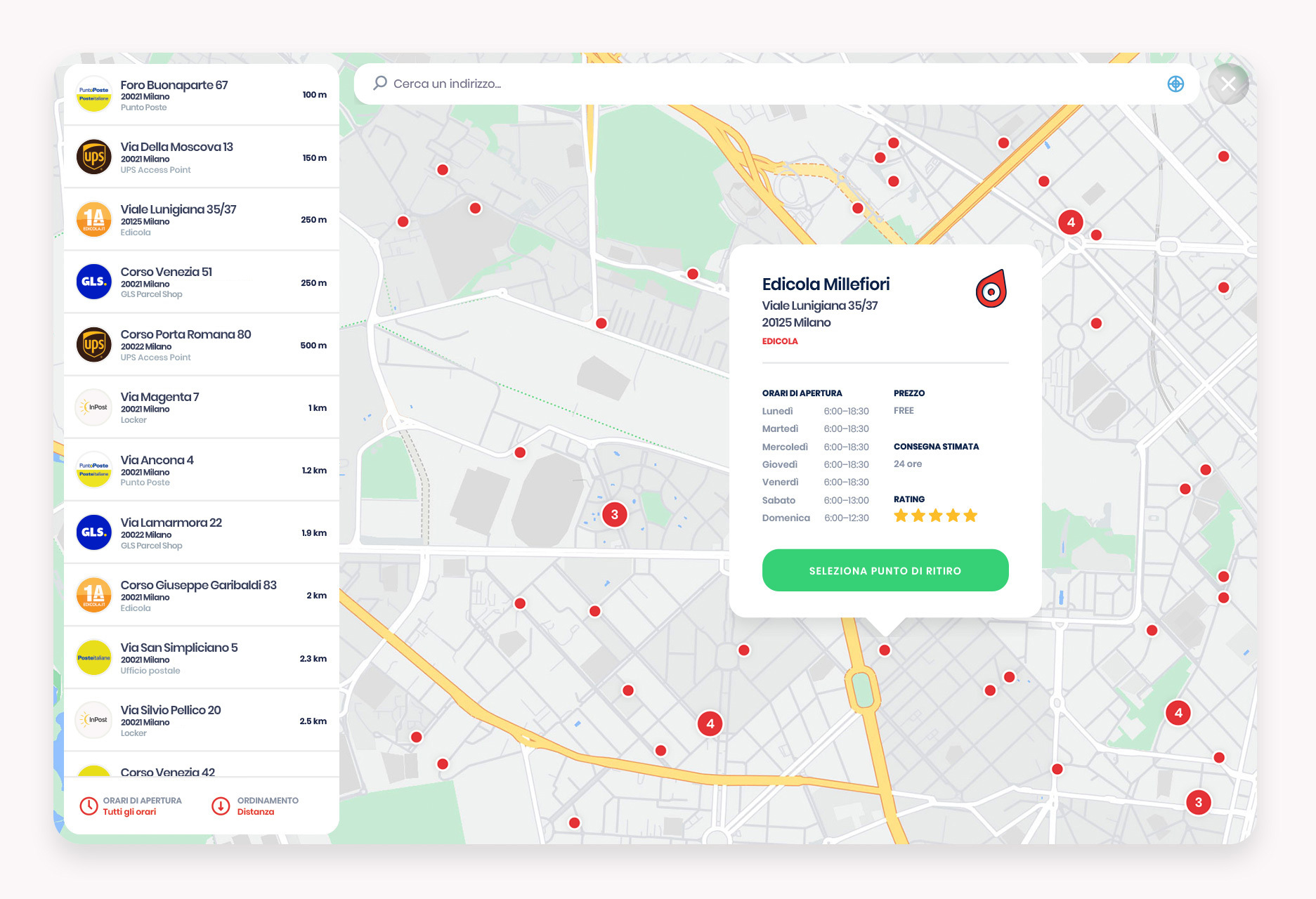This screenshot has height=899, width=1316.
Task: Click the GLS logo for Corso Venezia 51
Action: pos(94,282)
